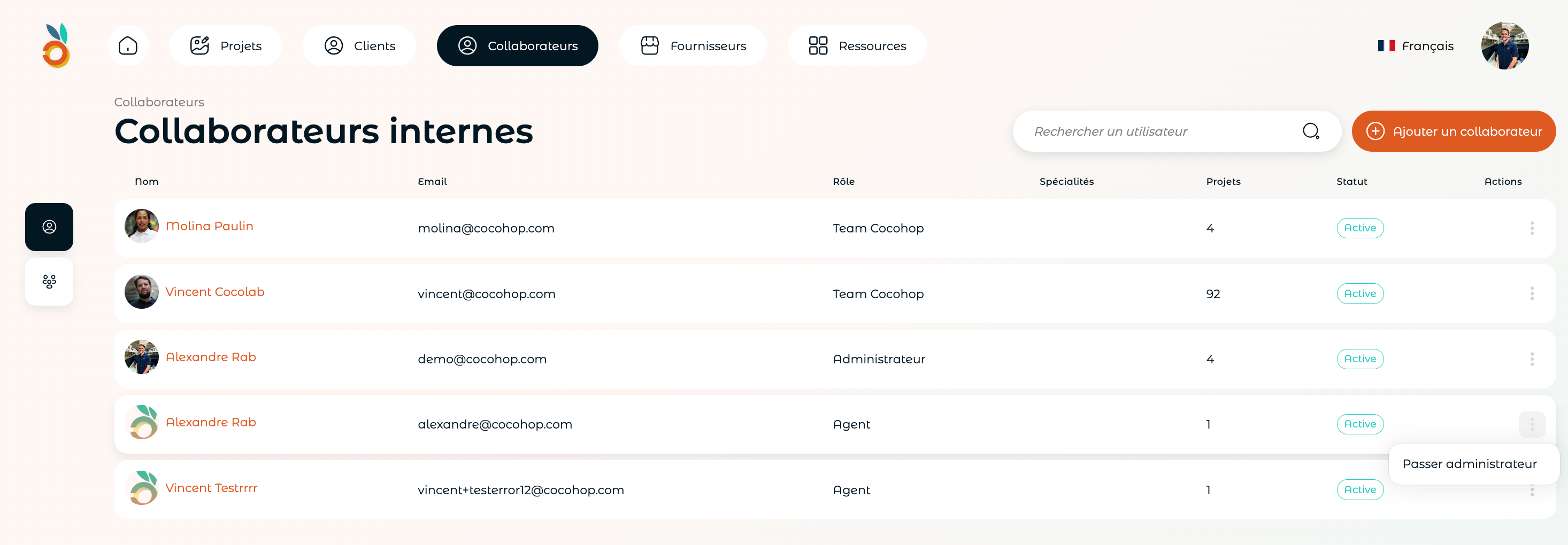
Task: Open the Français language selector
Action: [1415, 45]
